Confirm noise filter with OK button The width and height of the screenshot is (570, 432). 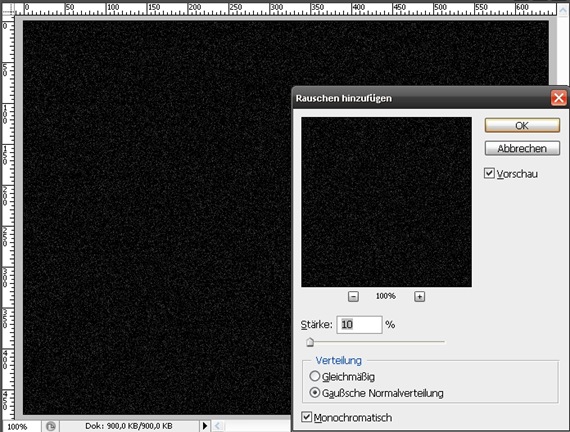(522, 125)
